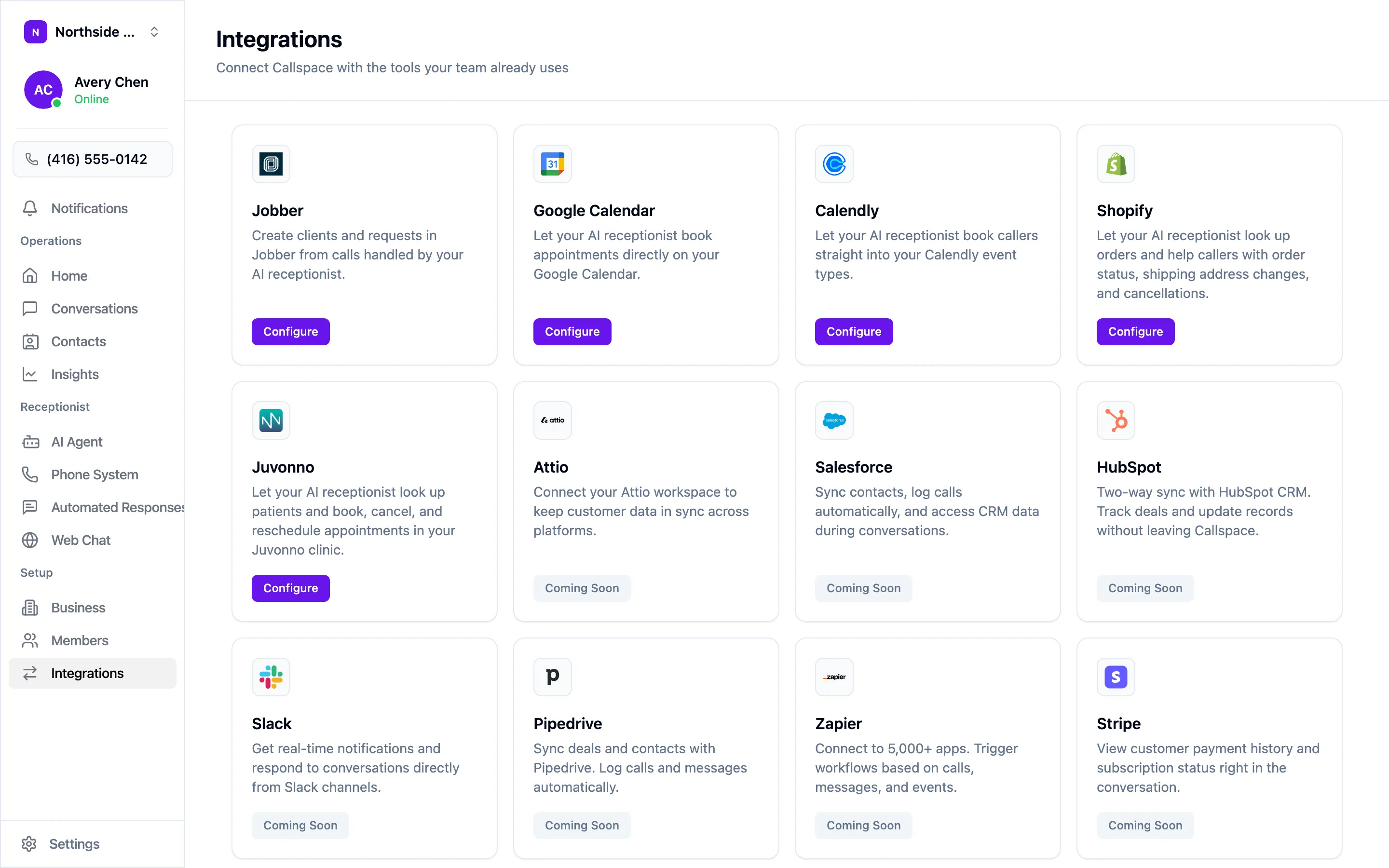Click the Pipedrive logo icon

(552, 677)
